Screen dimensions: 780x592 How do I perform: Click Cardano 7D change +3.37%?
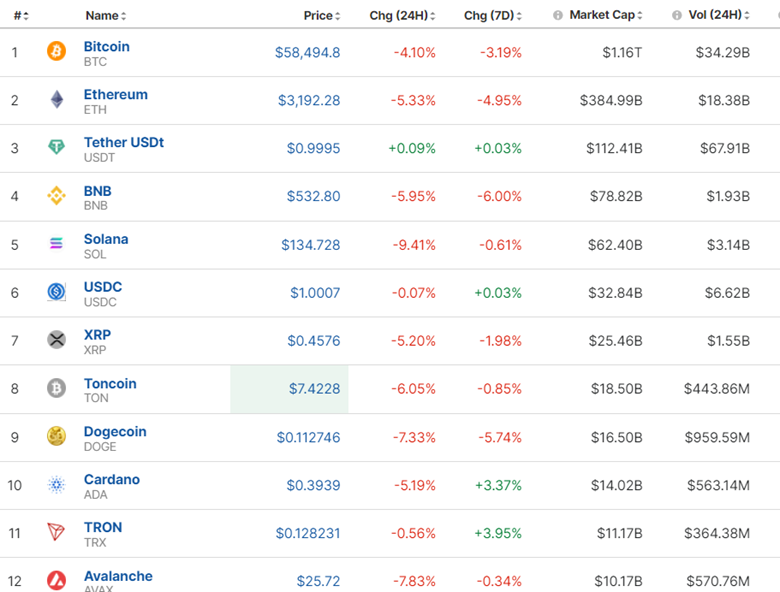pos(498,485)
